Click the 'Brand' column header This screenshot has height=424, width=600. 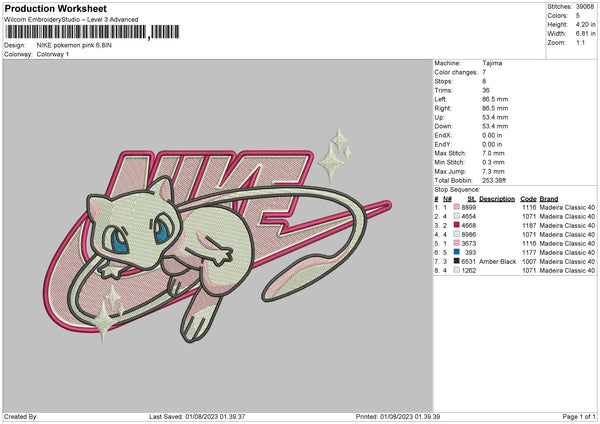(549, 199)
